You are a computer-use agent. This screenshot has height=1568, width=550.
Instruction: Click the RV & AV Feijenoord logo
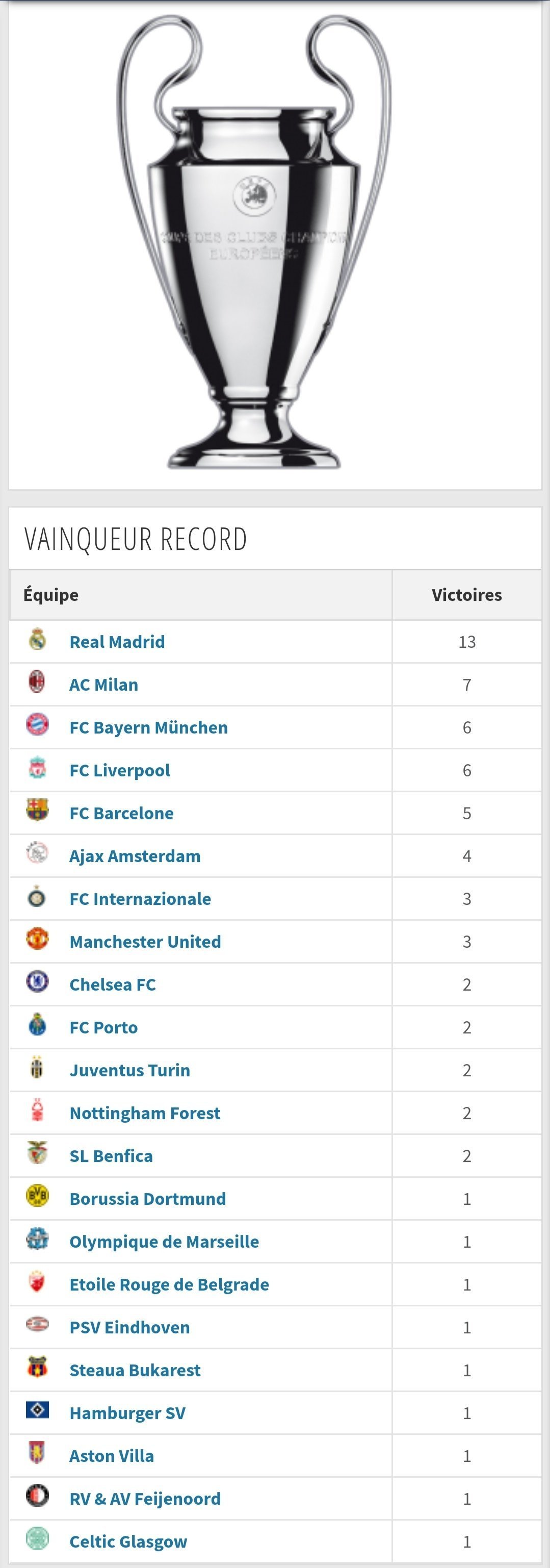tap(37, 1496)
